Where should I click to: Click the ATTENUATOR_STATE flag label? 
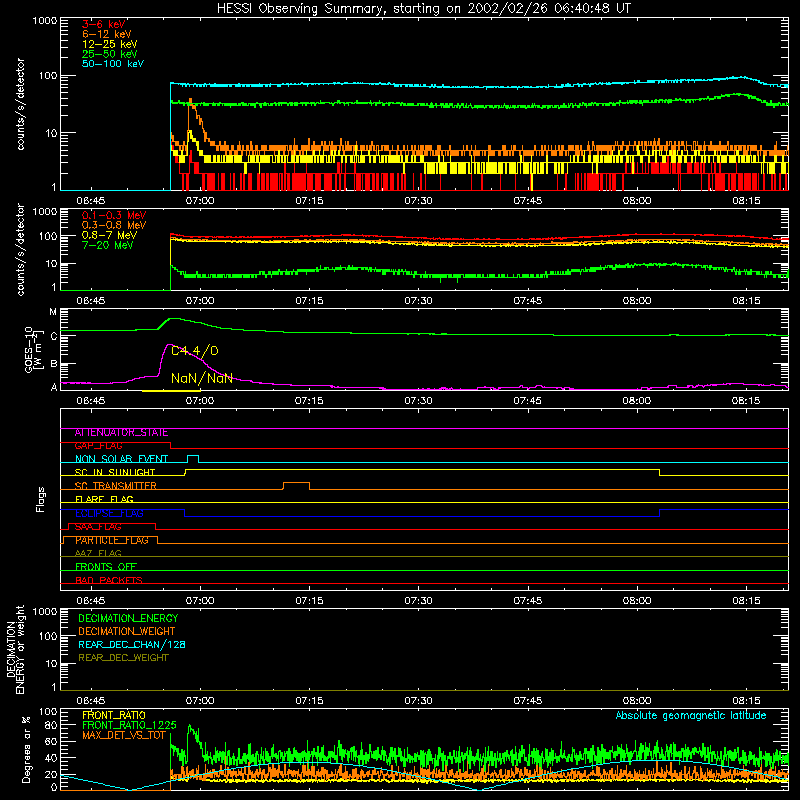[x=121, y=433]
